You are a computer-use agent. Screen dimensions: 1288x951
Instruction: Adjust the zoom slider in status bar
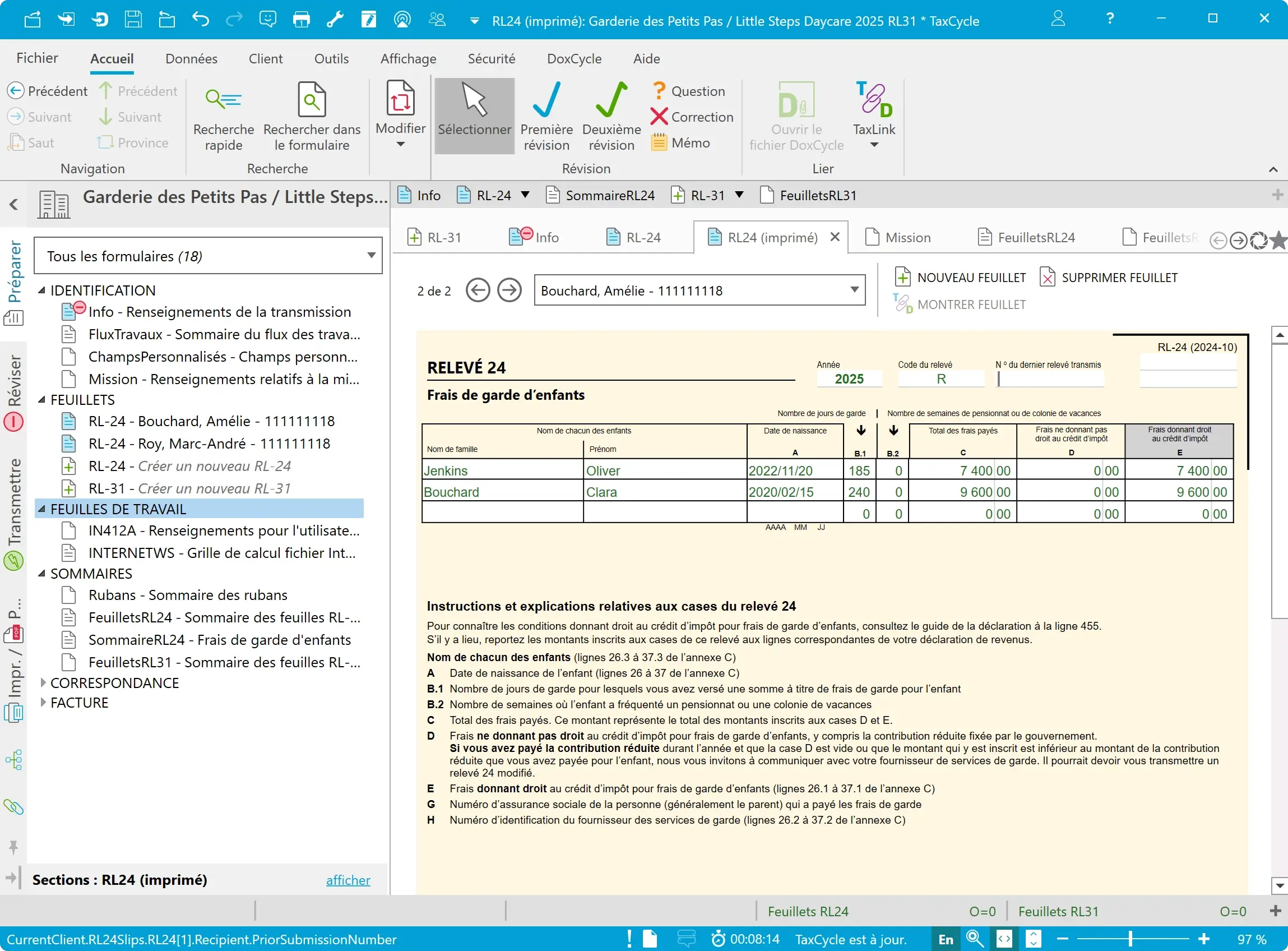pyautogui.click(x=1130, y=939)
